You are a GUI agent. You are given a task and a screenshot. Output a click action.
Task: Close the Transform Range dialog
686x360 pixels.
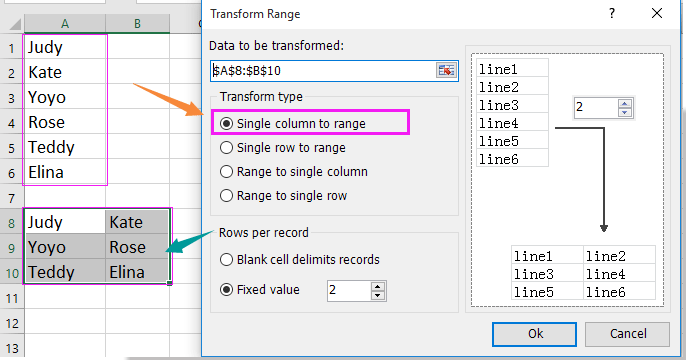(x=657, y=14)
